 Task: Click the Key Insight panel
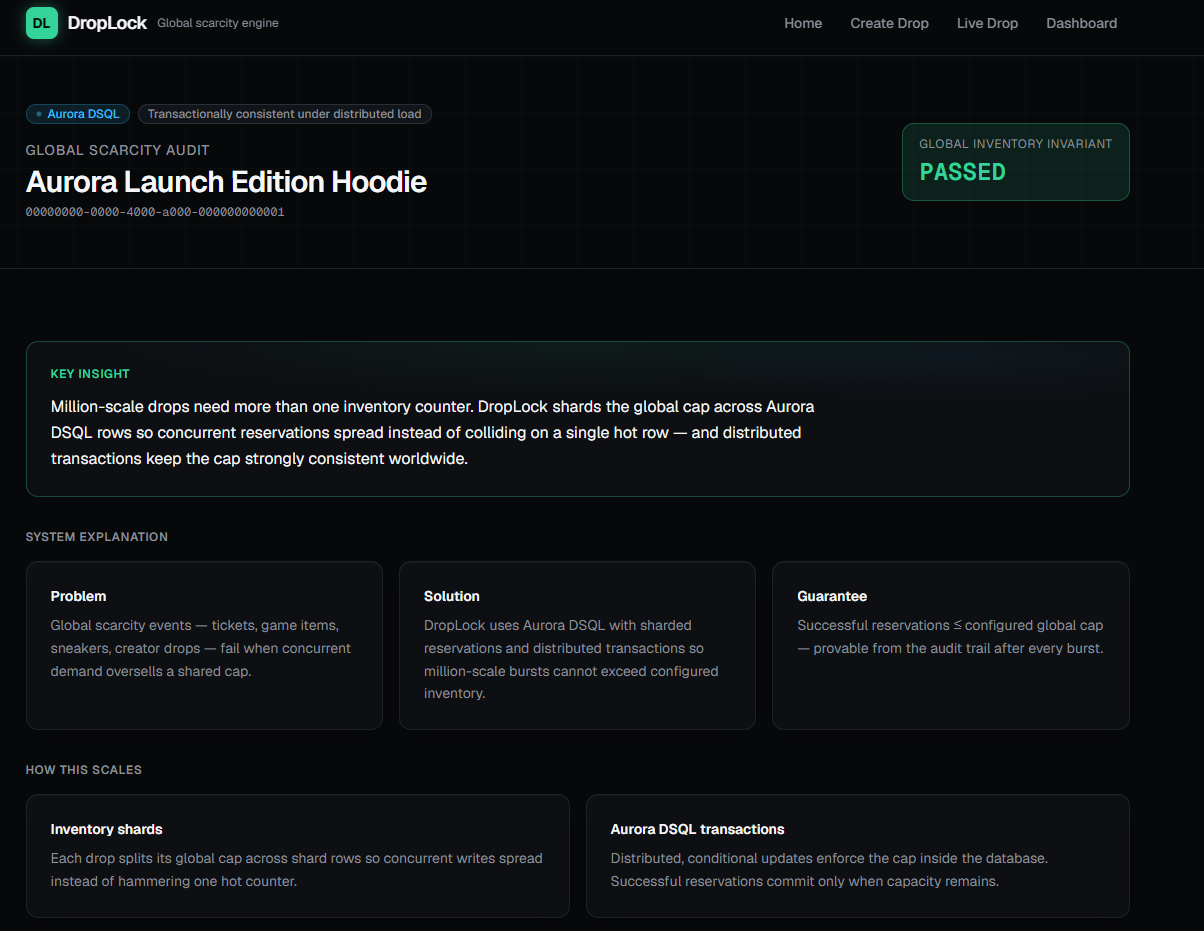(577, 419)
